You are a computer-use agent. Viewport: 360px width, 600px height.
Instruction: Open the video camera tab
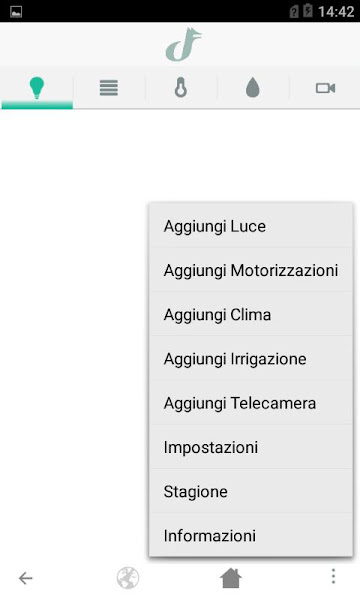coord(325,88)
